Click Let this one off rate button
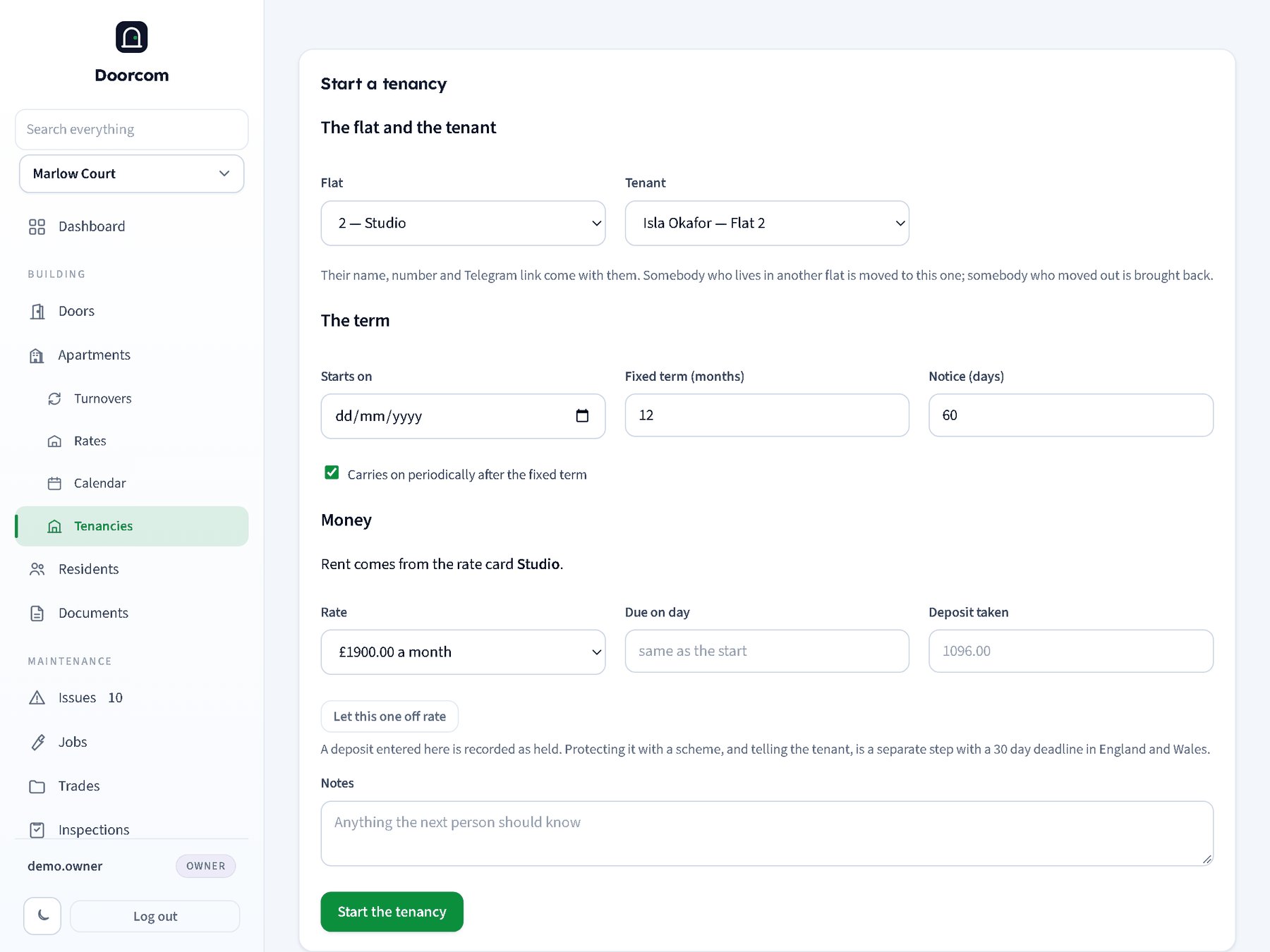1270x952 pixels. [389, 716]
